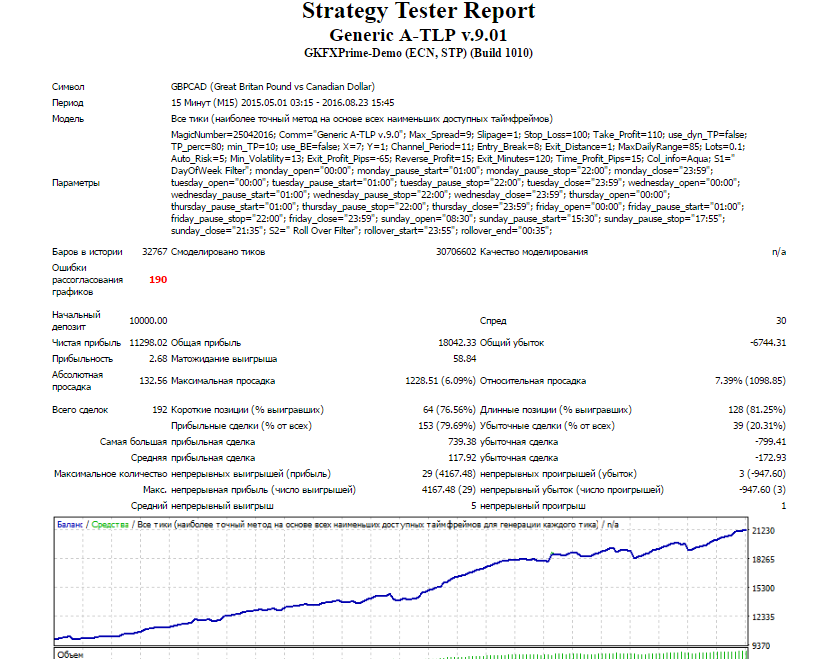The image size is (828, 659).
Task: Click the 'Прибыльность' label
Action: (x=82, y=359)
